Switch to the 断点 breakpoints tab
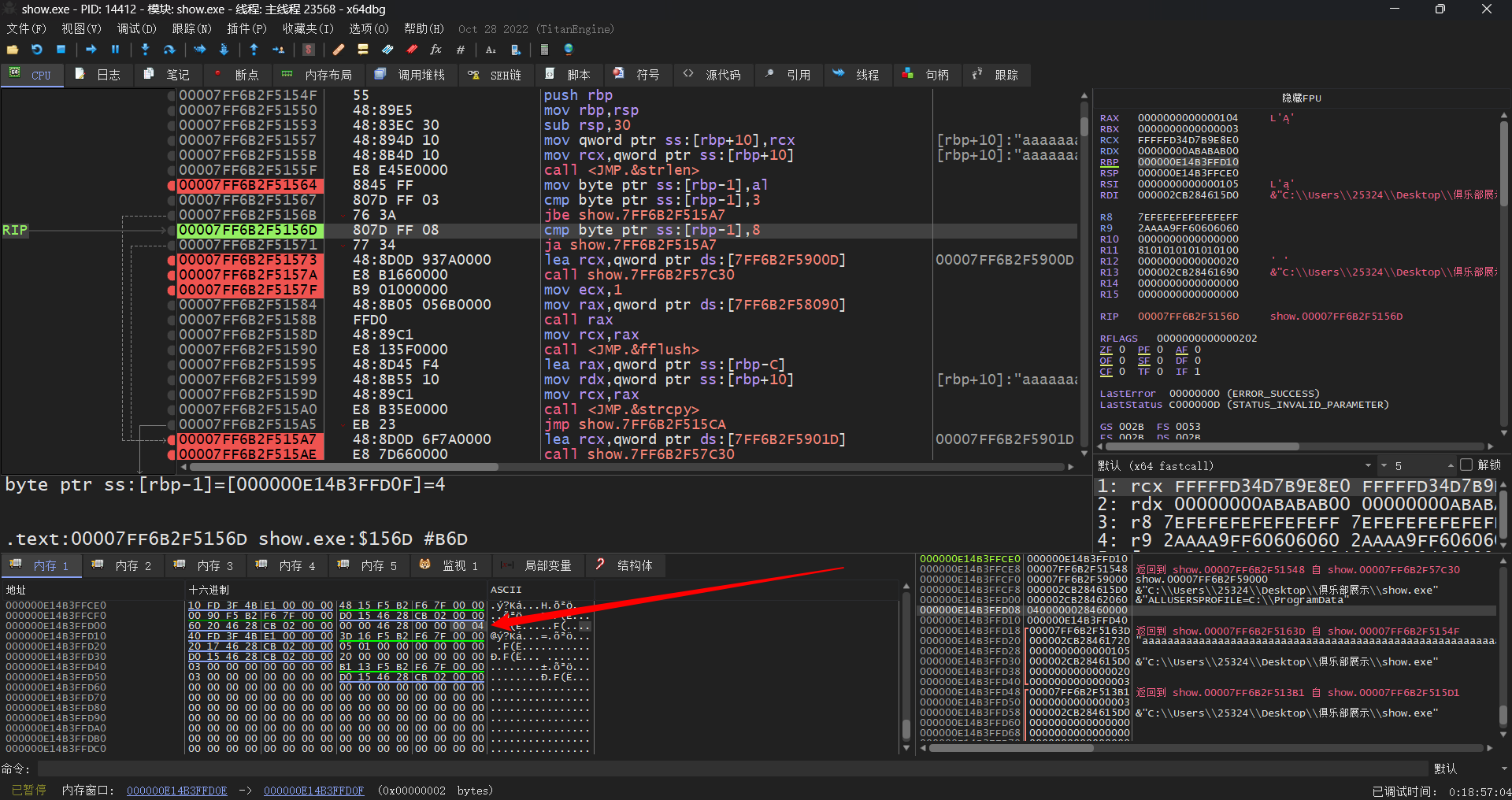The image size is (1512, 800). click(238, 75)
